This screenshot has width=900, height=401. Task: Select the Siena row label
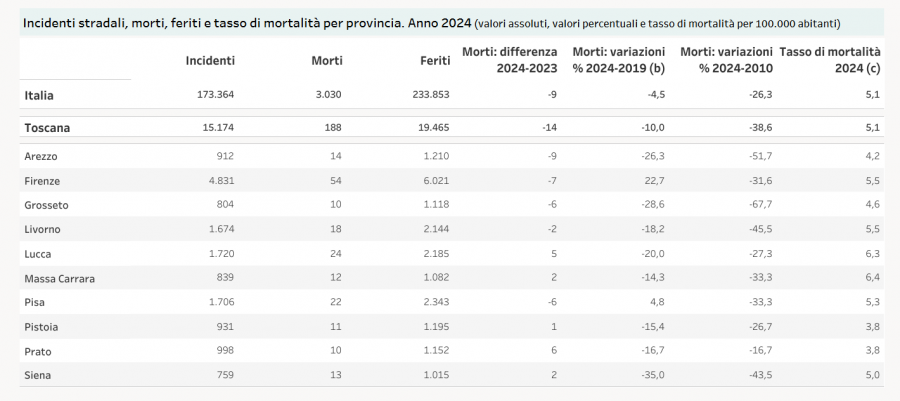point(37,376)
